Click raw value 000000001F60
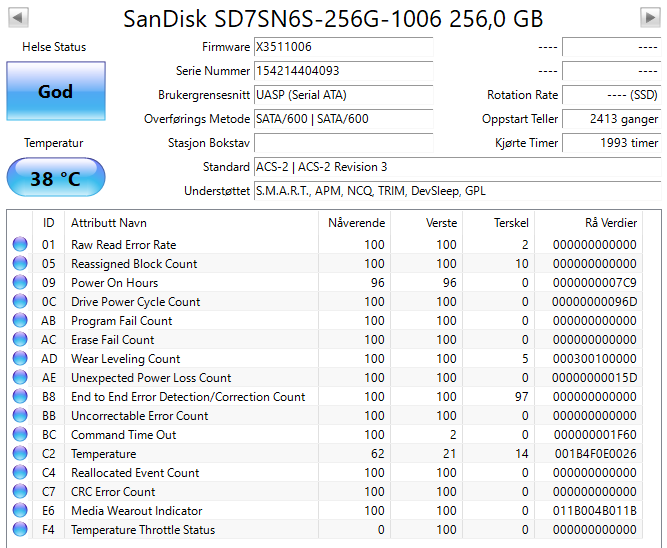Viewport: 667px width, 548px height. (x=595, y=435)
